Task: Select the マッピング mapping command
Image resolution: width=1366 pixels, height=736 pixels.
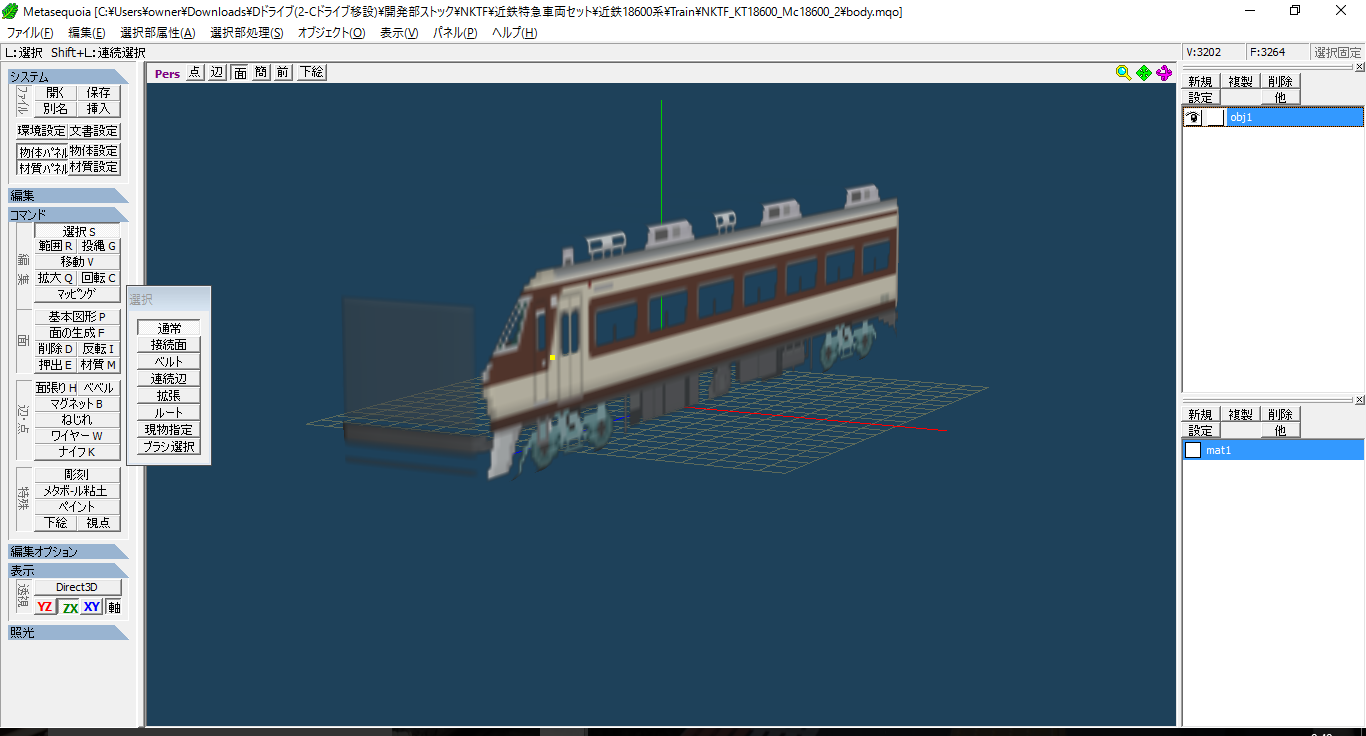Action: pyautogui.click(x=78, y=294)
